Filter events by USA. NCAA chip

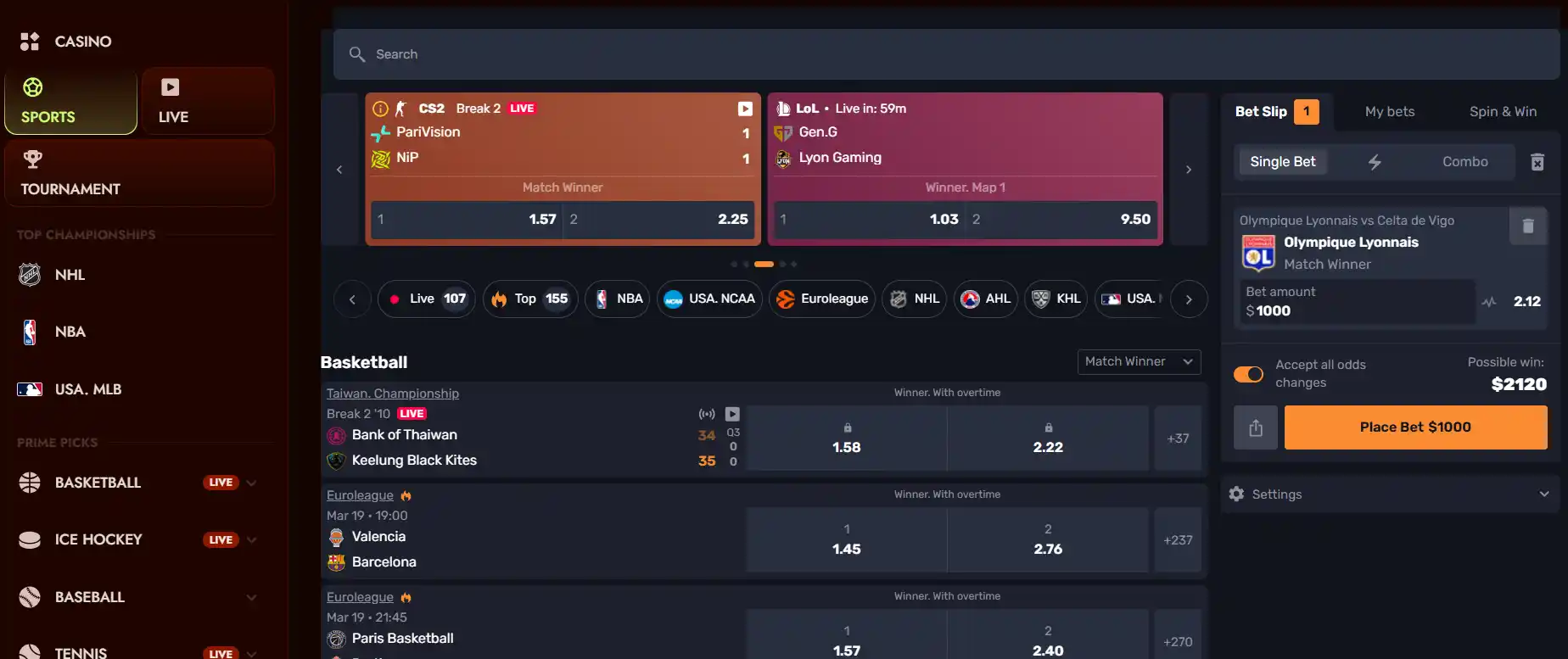tap(709, 299)
